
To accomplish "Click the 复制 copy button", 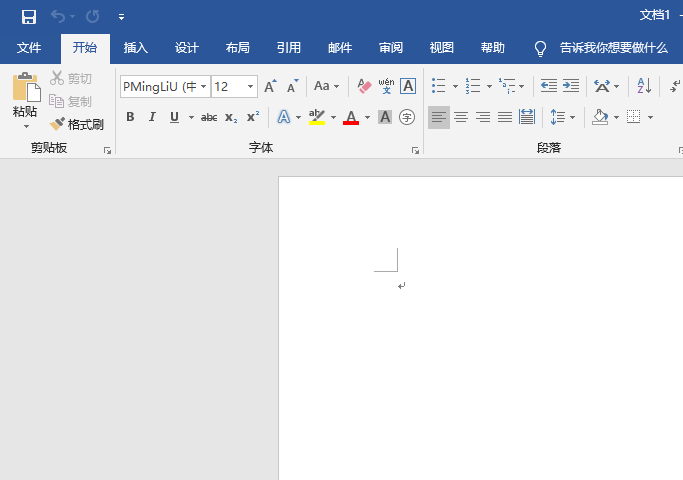I will pos(71,101).
